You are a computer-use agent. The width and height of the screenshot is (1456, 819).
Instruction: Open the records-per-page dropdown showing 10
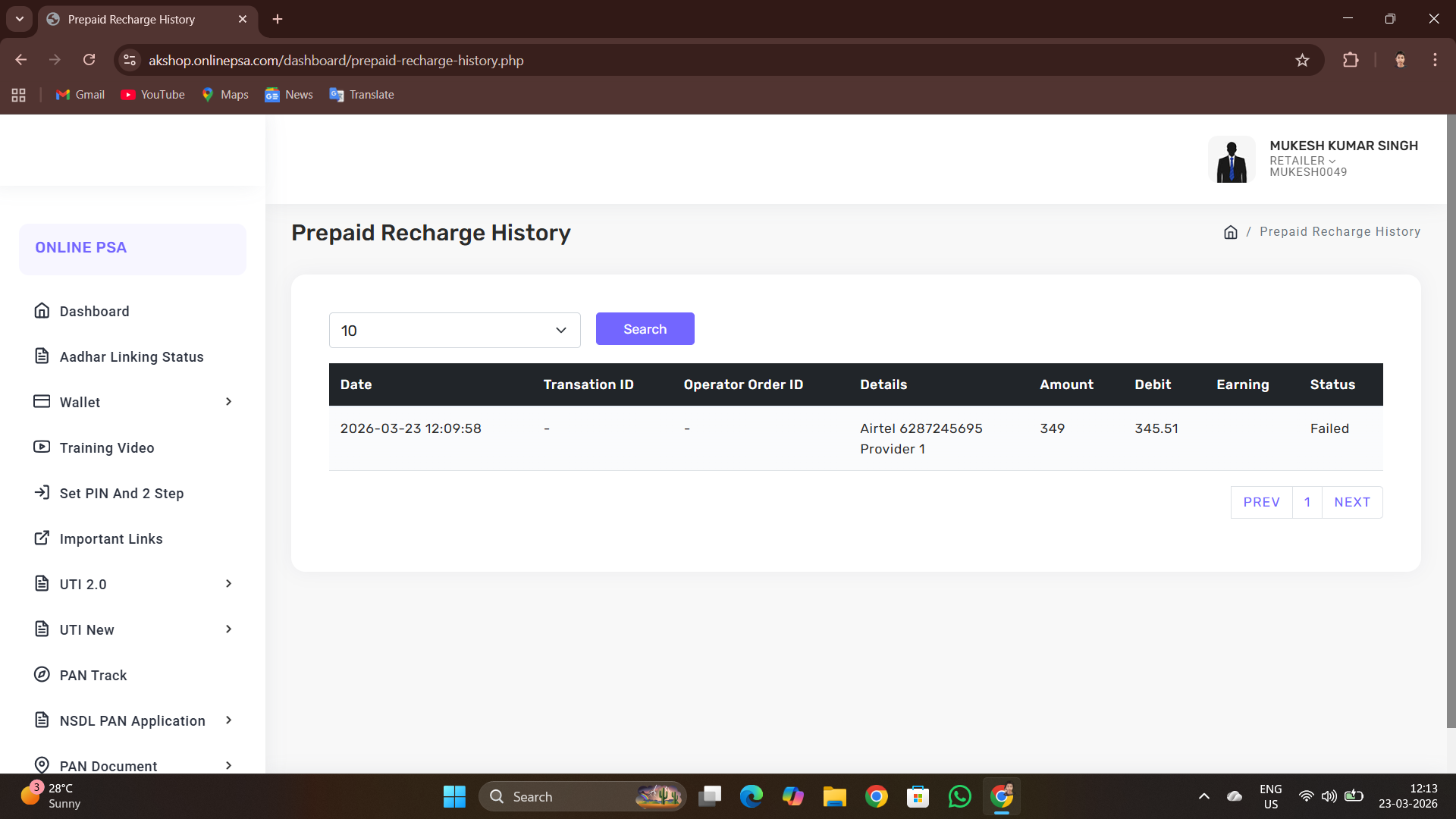[x=454, y=330]
